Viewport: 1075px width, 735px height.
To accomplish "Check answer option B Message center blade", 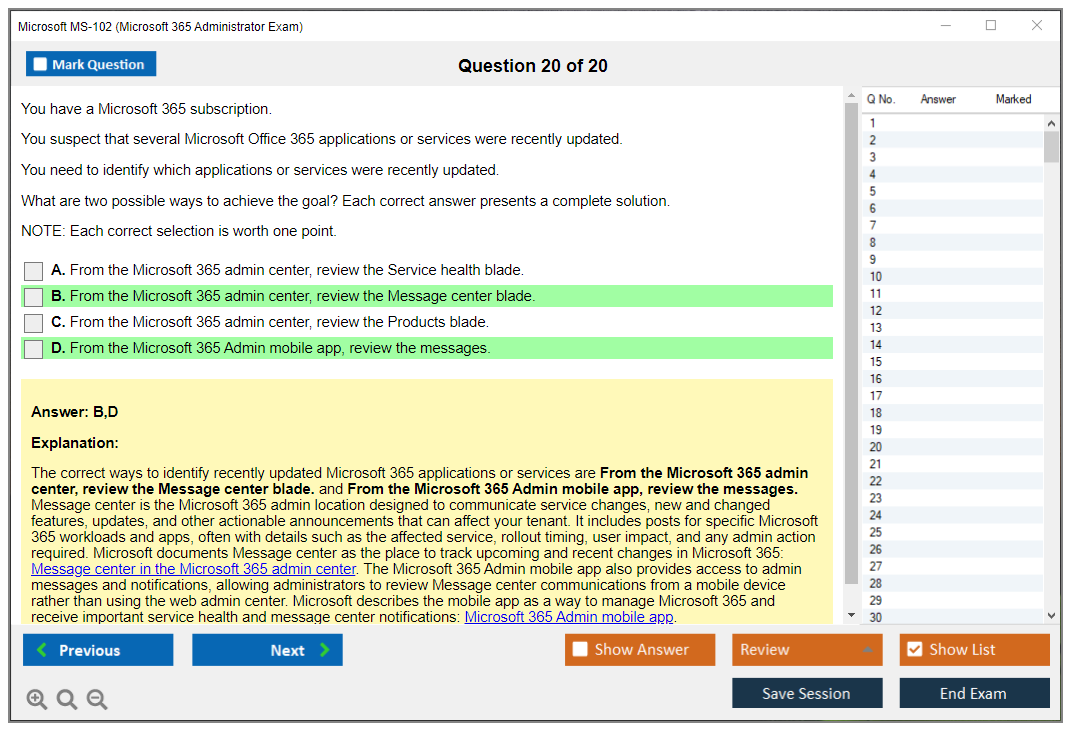I will (x=34, y=297).
